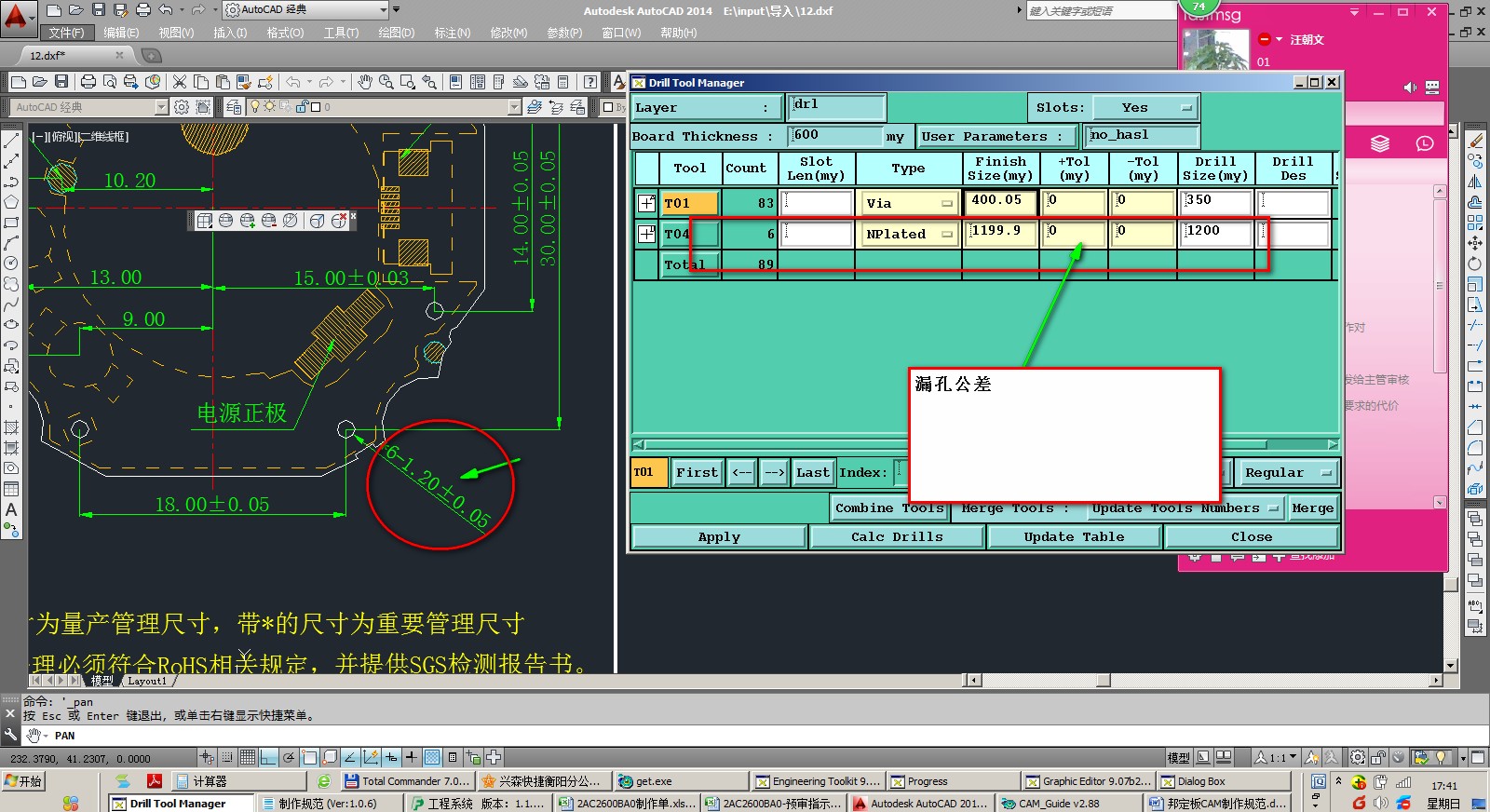
Task: Click the 开始 Start button
Action: [x=24, y=781]
